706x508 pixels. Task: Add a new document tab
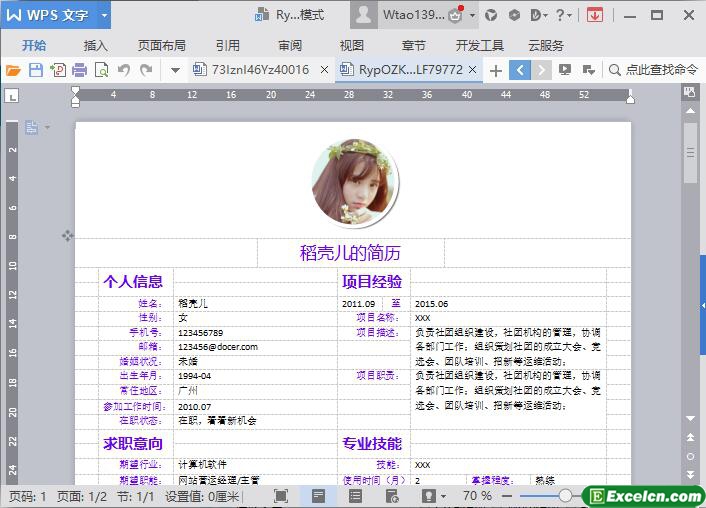click(496, 70)
